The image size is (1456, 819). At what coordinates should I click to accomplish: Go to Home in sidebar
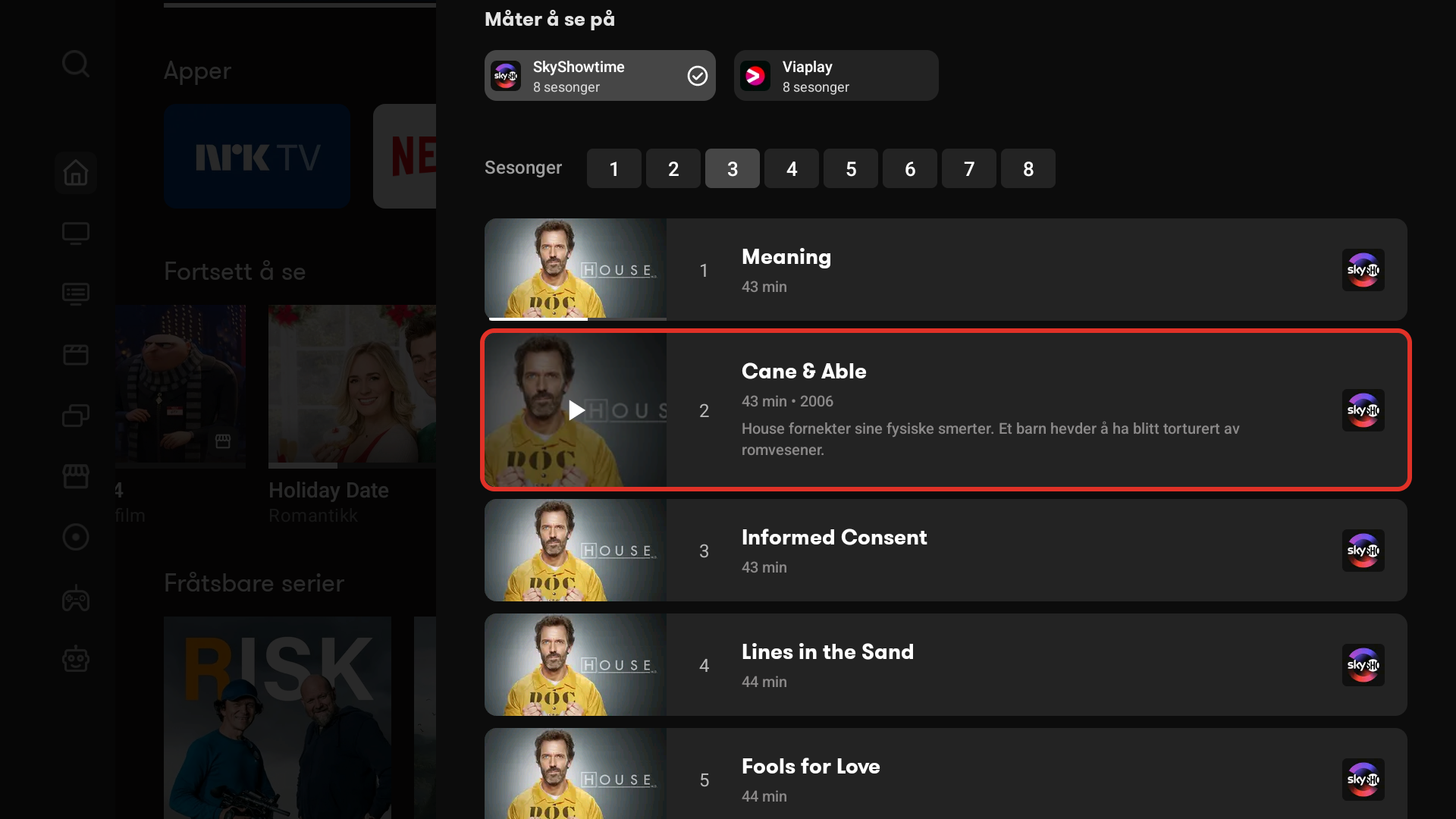tap(76, 173)
